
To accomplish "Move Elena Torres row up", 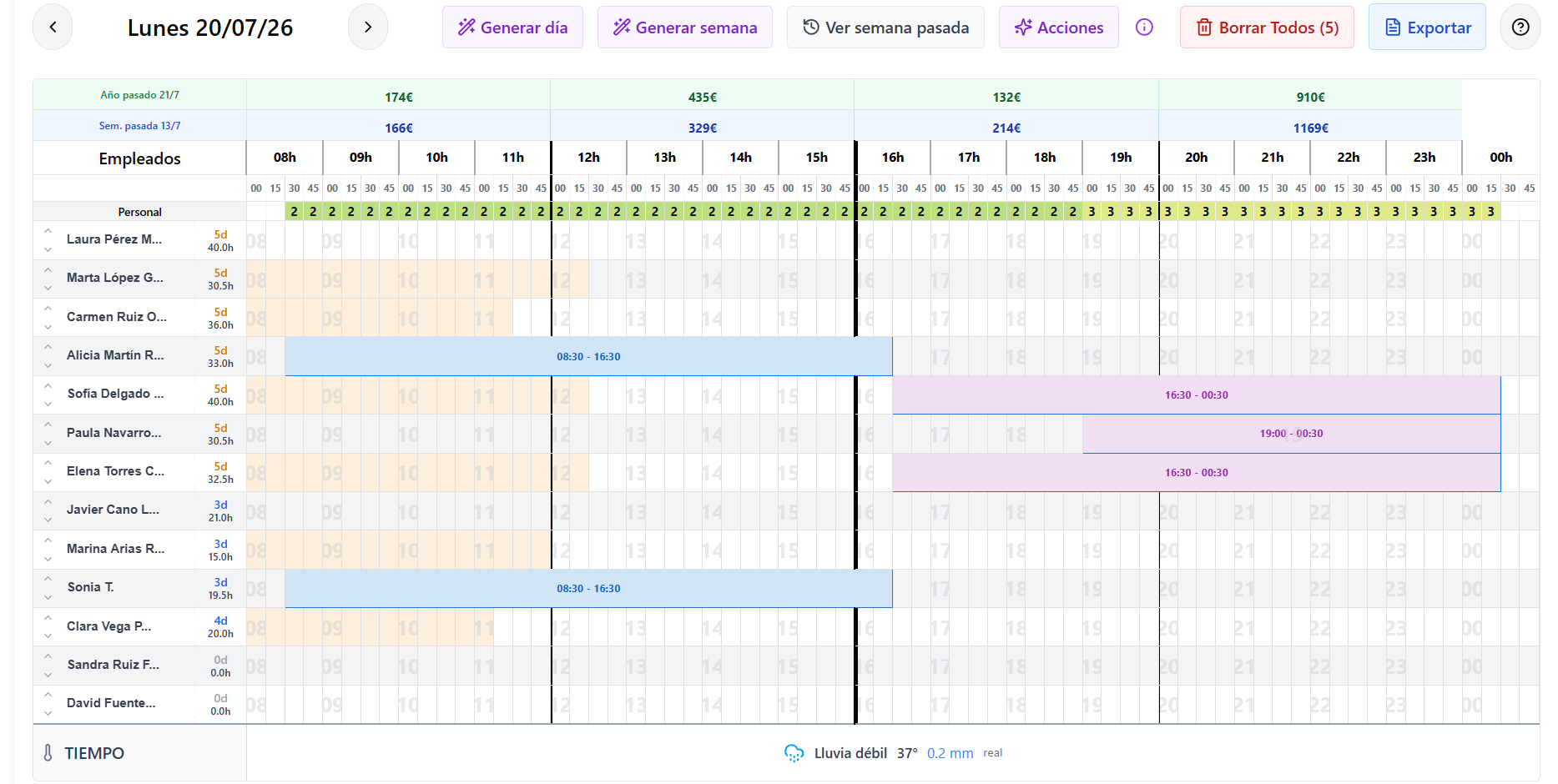I will pos(48,463).
